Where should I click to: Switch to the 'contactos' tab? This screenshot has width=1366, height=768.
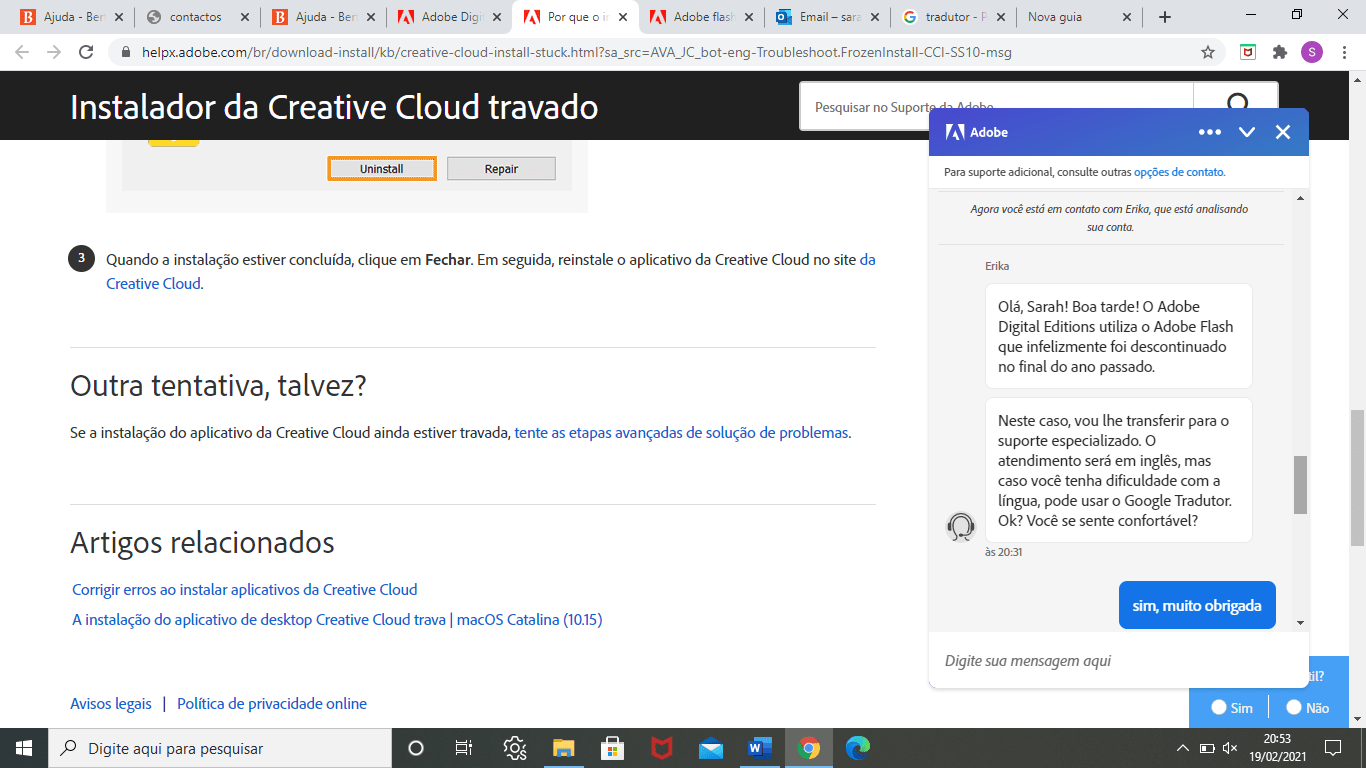(x=196, y=17)
